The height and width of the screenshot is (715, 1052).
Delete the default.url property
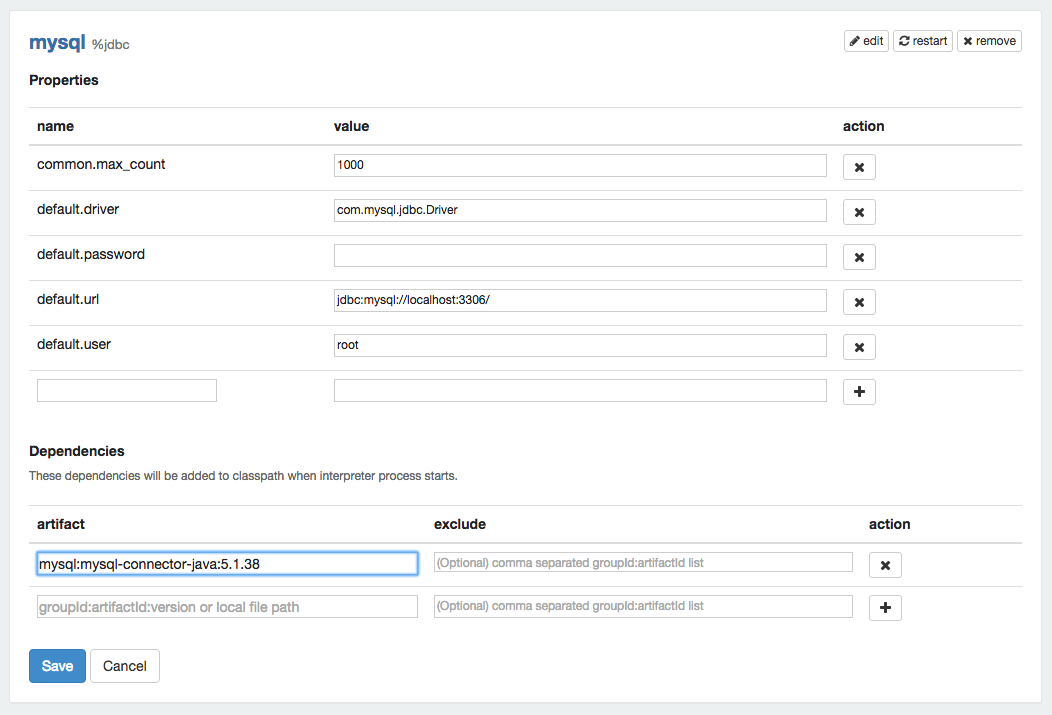pyautogui.click(x=859, y=302)
